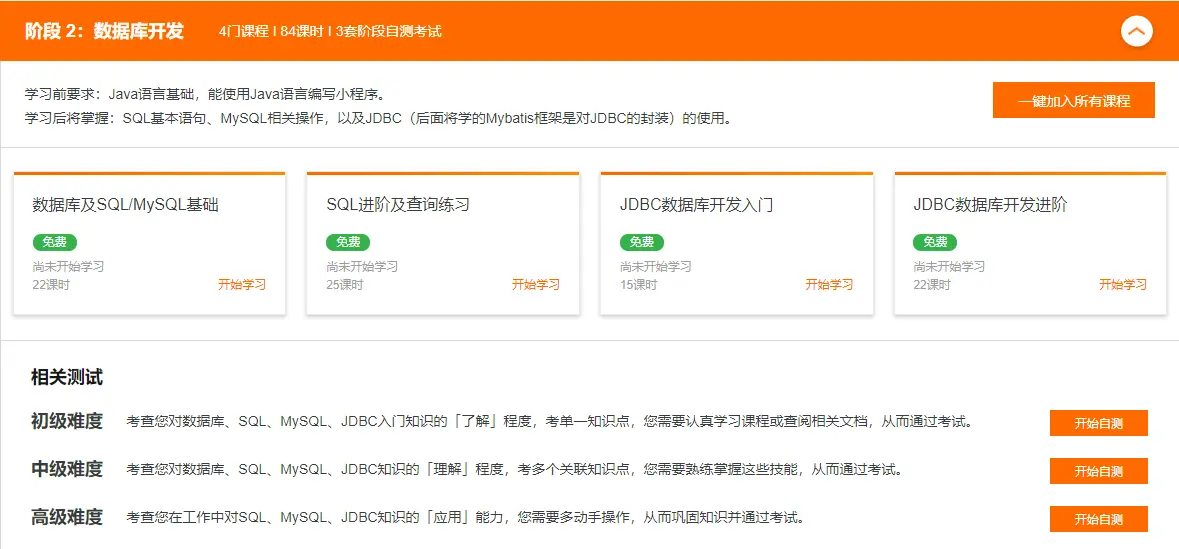Click the 初级难度 label
The height and width of the screenshot is (549, 1179).
(x=67, y=421)
